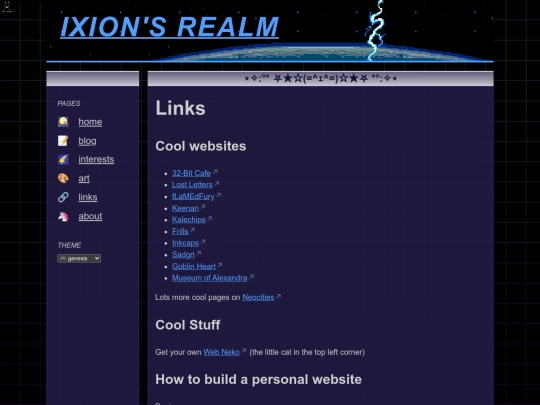The image size is (540, 405).
Task: Click the THEME sidebar label
Action: 69,245
